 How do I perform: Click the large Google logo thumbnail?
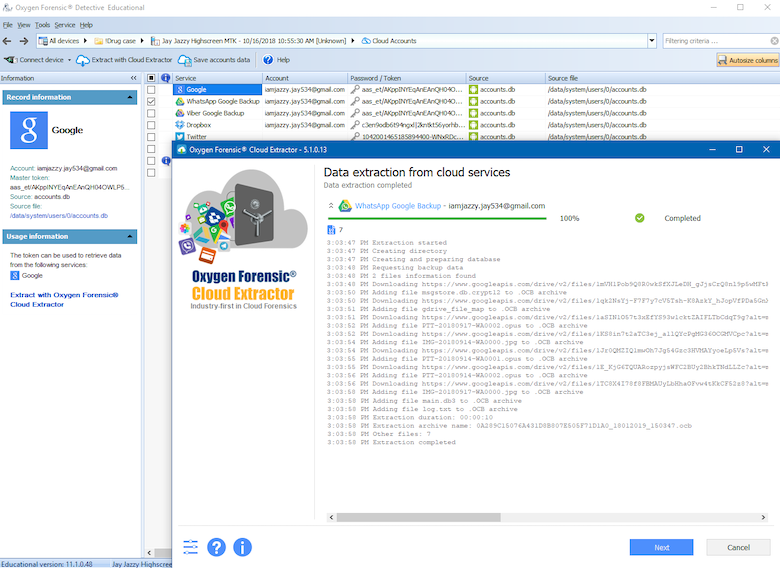[29, 130]
